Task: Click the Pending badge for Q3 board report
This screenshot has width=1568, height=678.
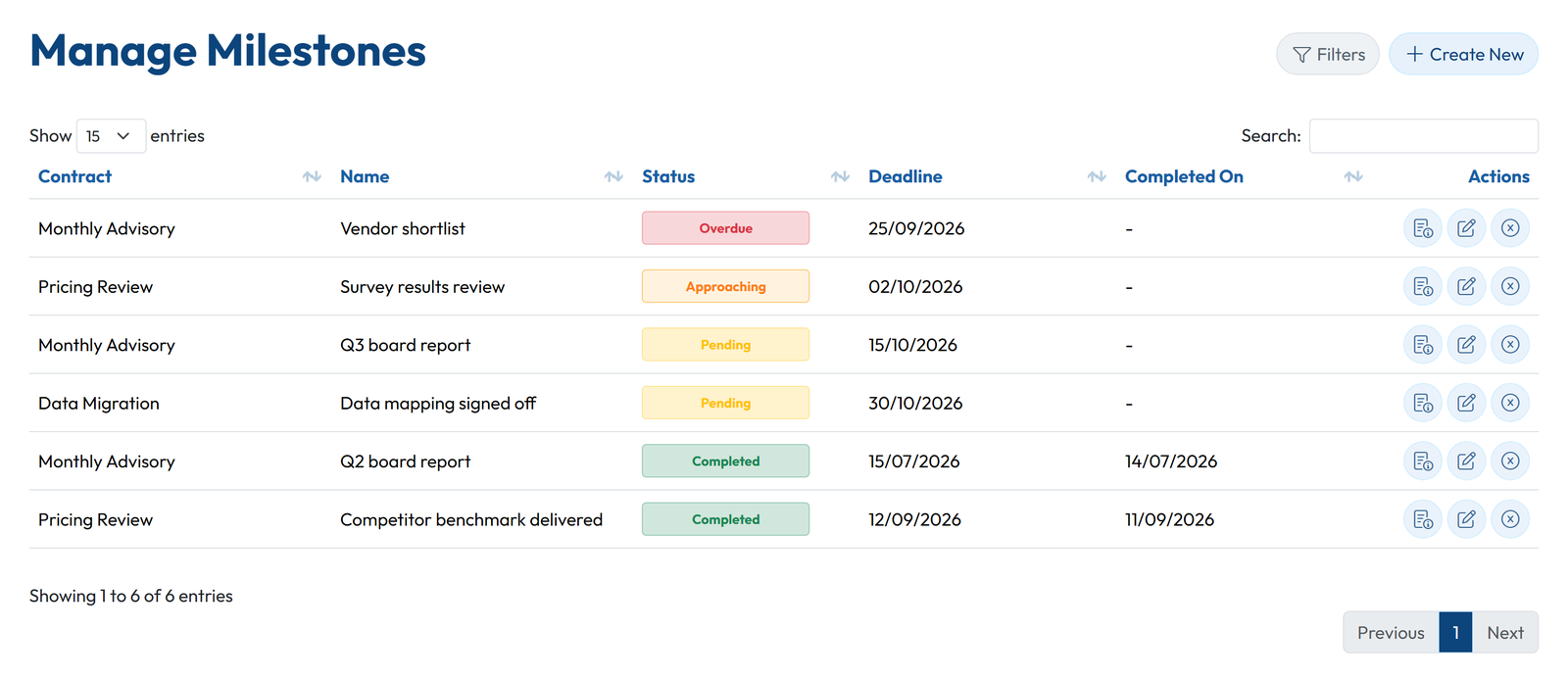Action: 725,345
